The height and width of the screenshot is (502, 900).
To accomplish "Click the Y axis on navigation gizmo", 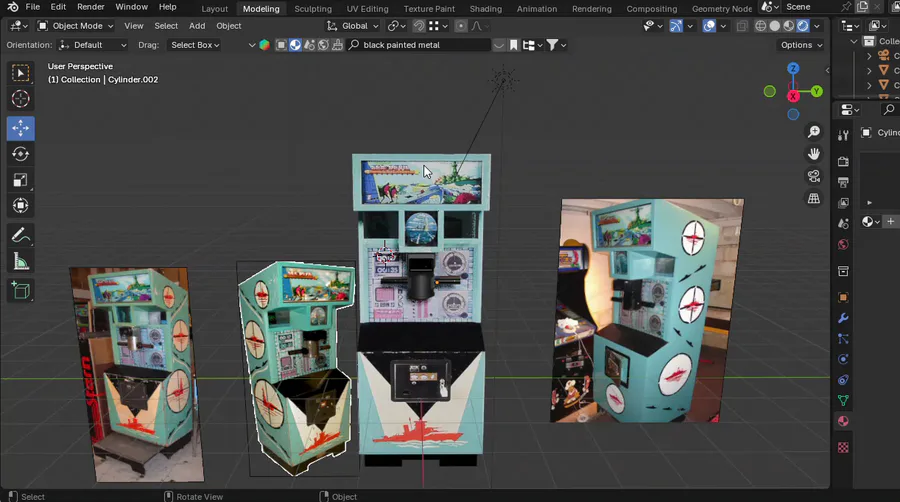I will [816, 91].
